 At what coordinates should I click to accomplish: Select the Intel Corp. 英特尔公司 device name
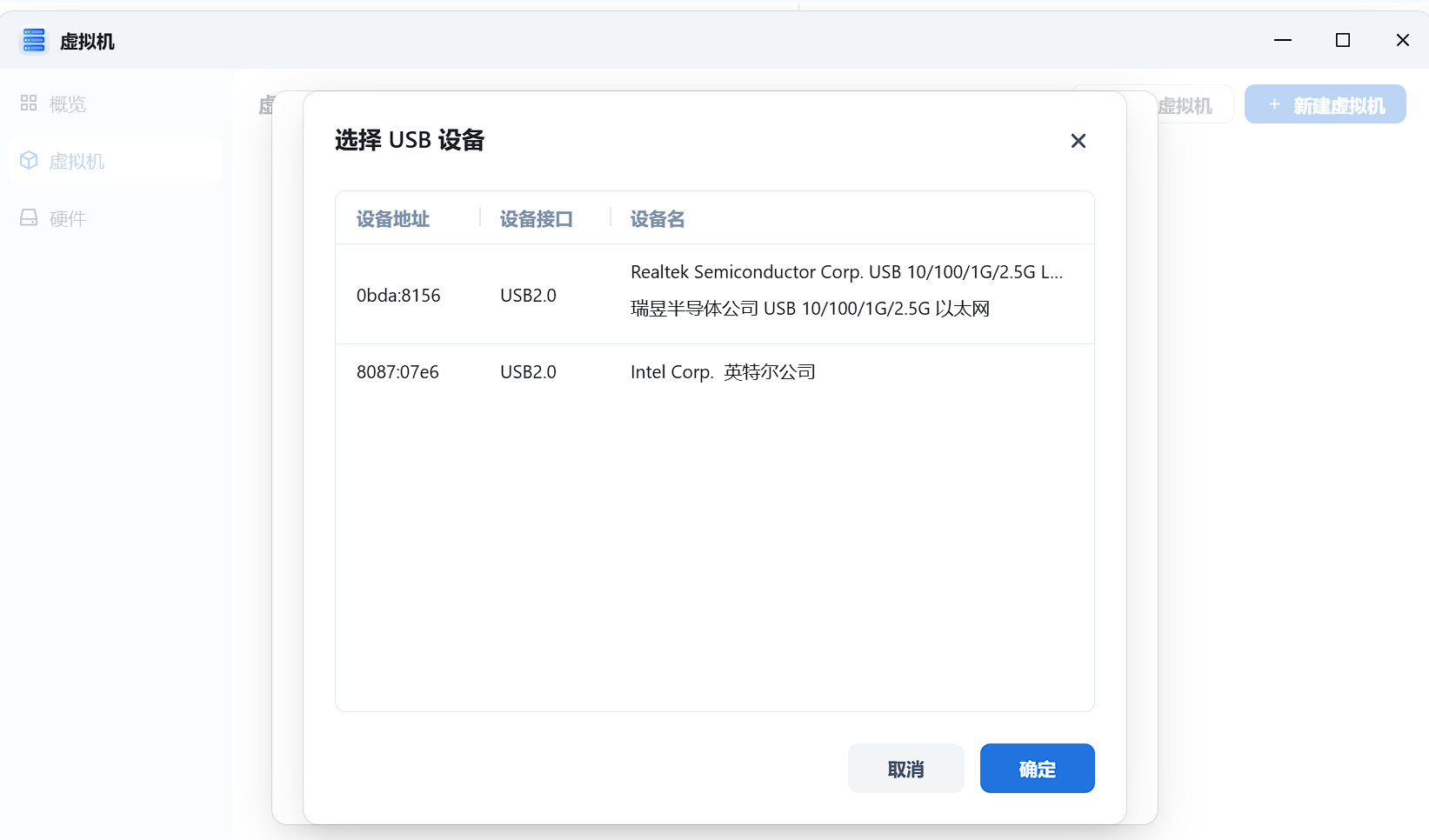[x=723, y=372]
